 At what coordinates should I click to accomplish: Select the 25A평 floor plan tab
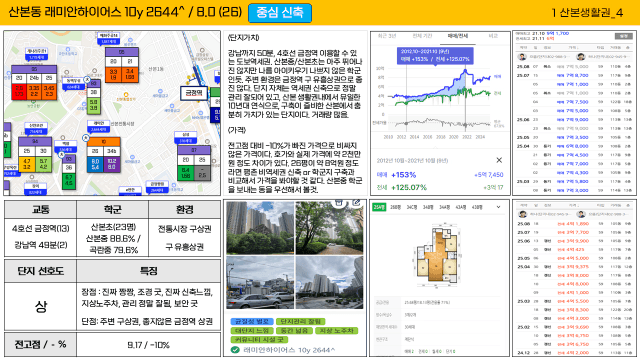(379, 207)
